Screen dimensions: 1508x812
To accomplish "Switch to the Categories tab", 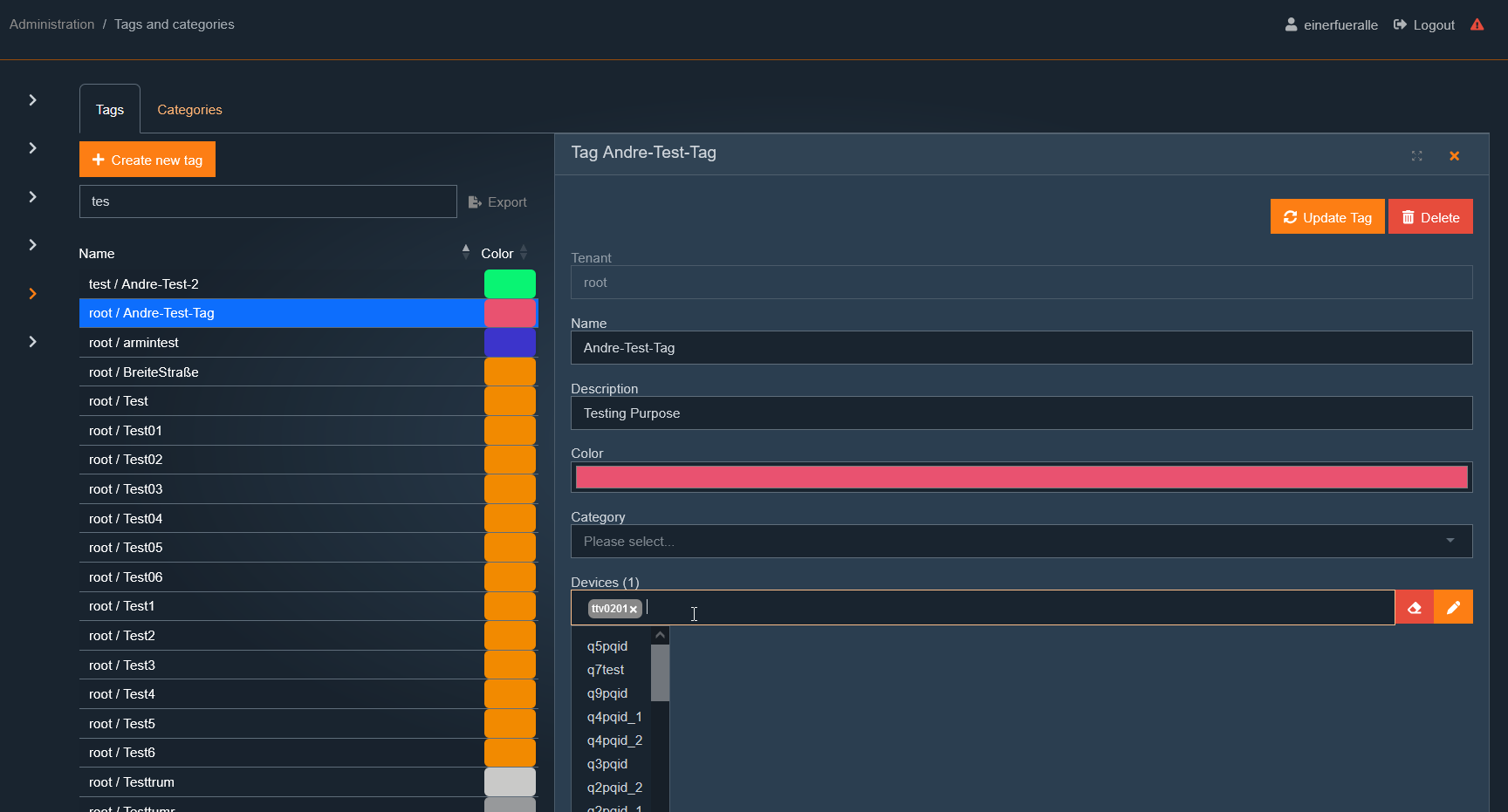I will tap(189, 110).
